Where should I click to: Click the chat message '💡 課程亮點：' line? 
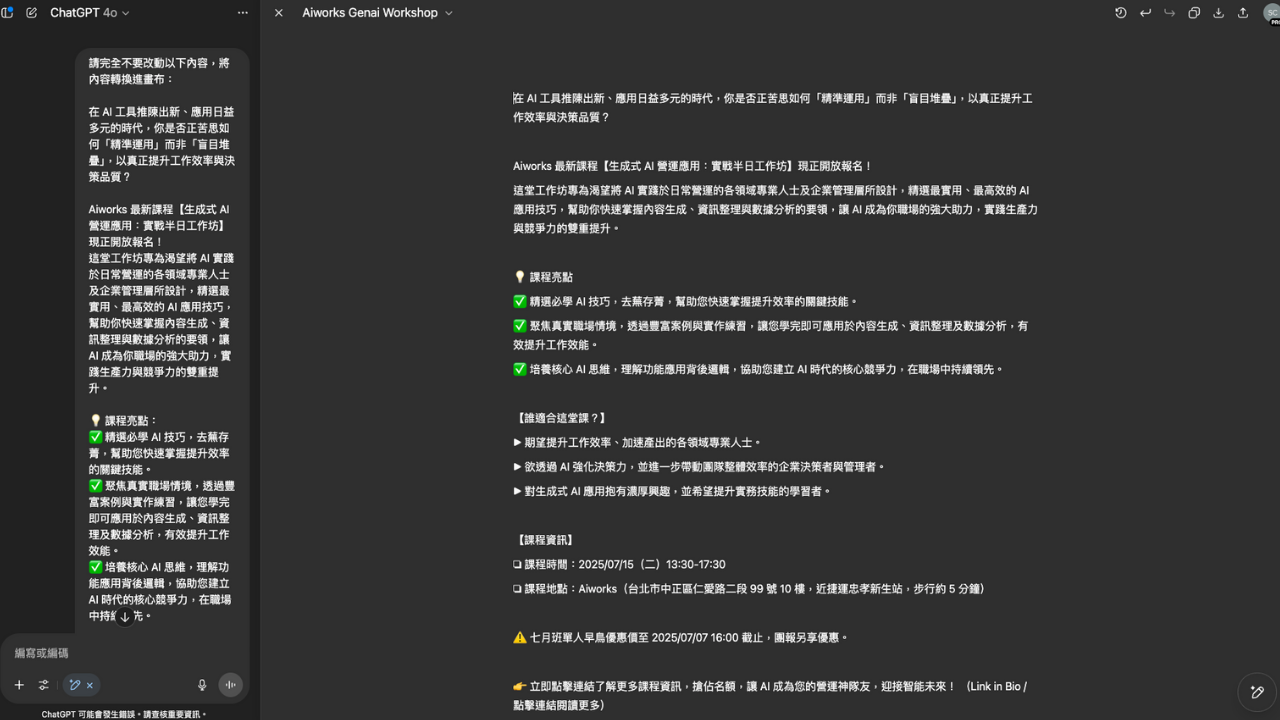(124, 421)
